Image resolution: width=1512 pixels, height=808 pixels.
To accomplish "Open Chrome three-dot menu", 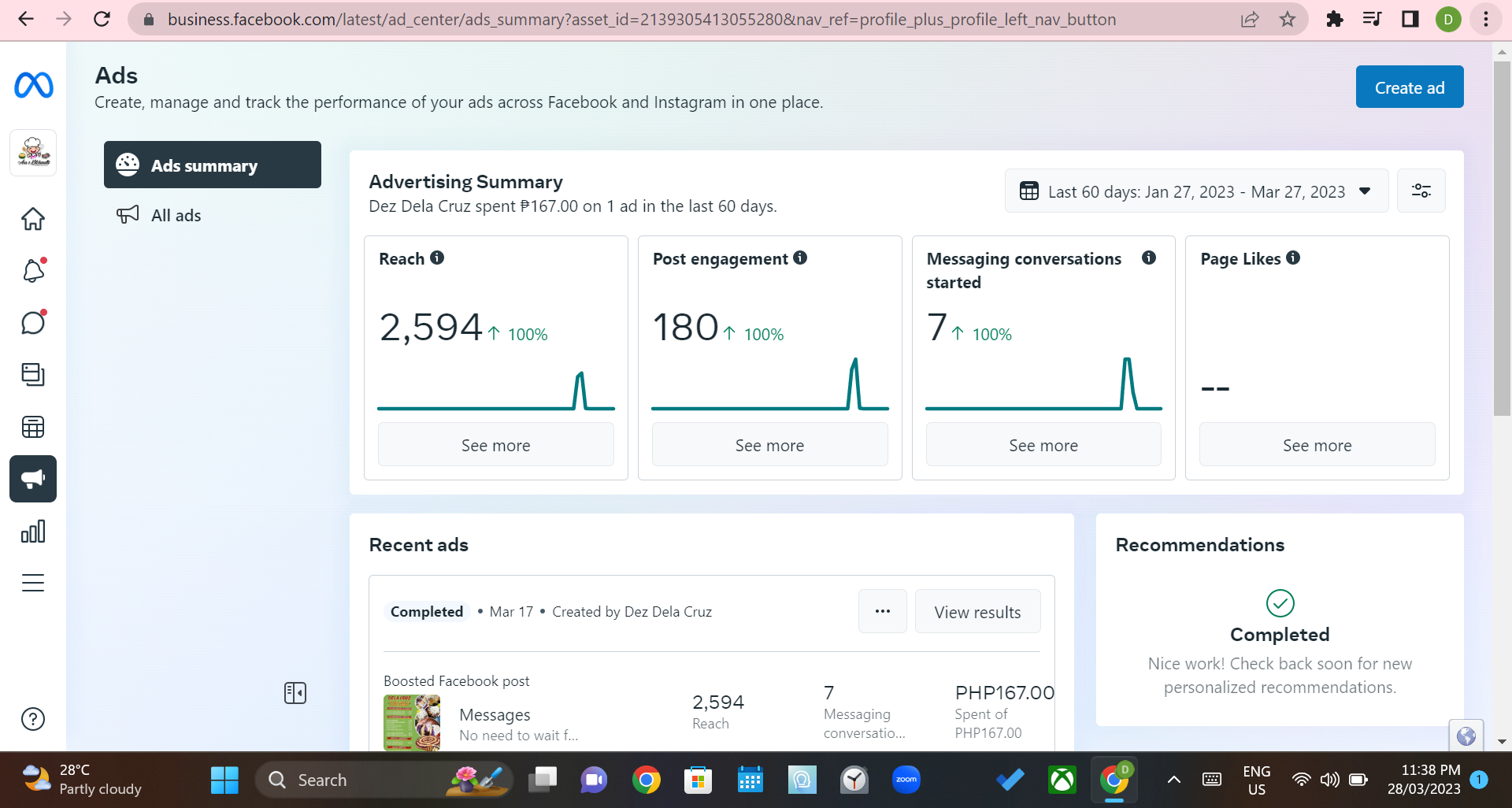I will (x=1486, y=19).
